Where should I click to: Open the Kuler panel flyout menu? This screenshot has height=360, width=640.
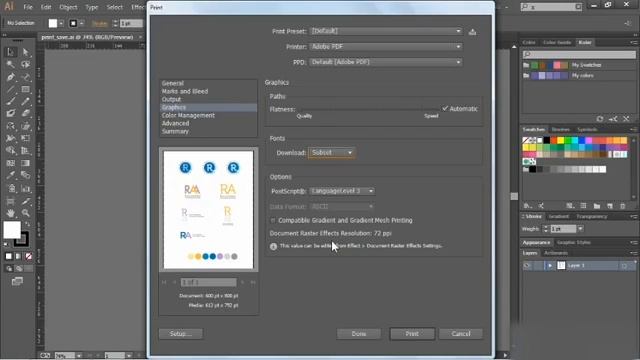pyautogui.click(x=633, y=42)
